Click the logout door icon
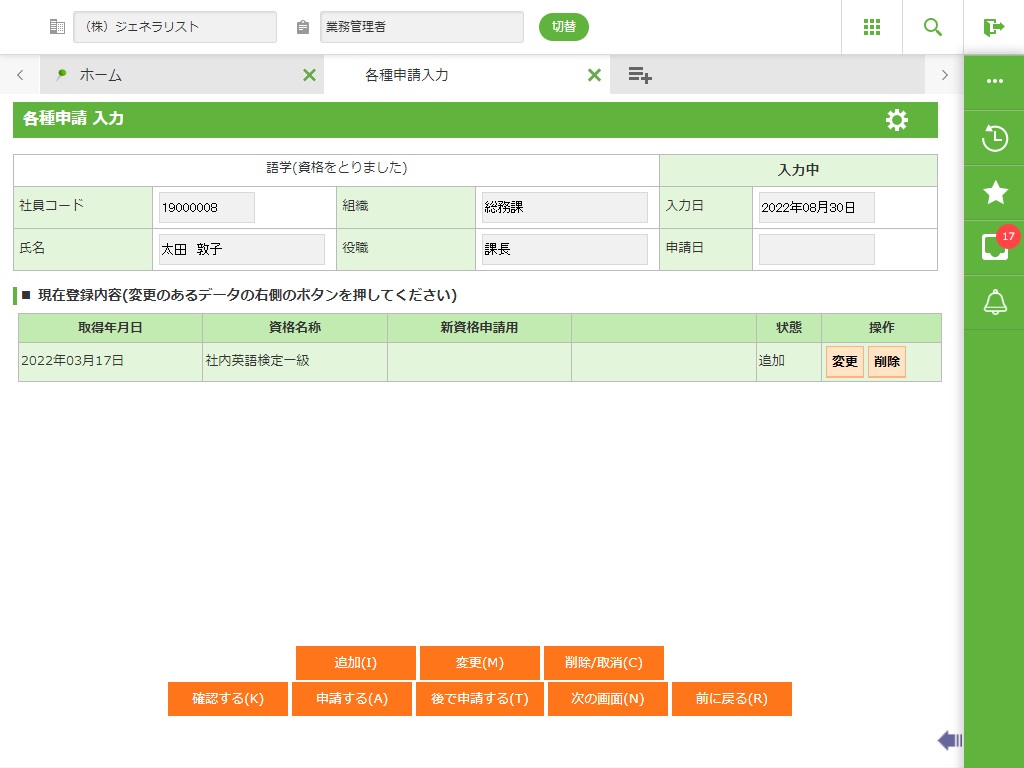 click(x=993, y=27)
